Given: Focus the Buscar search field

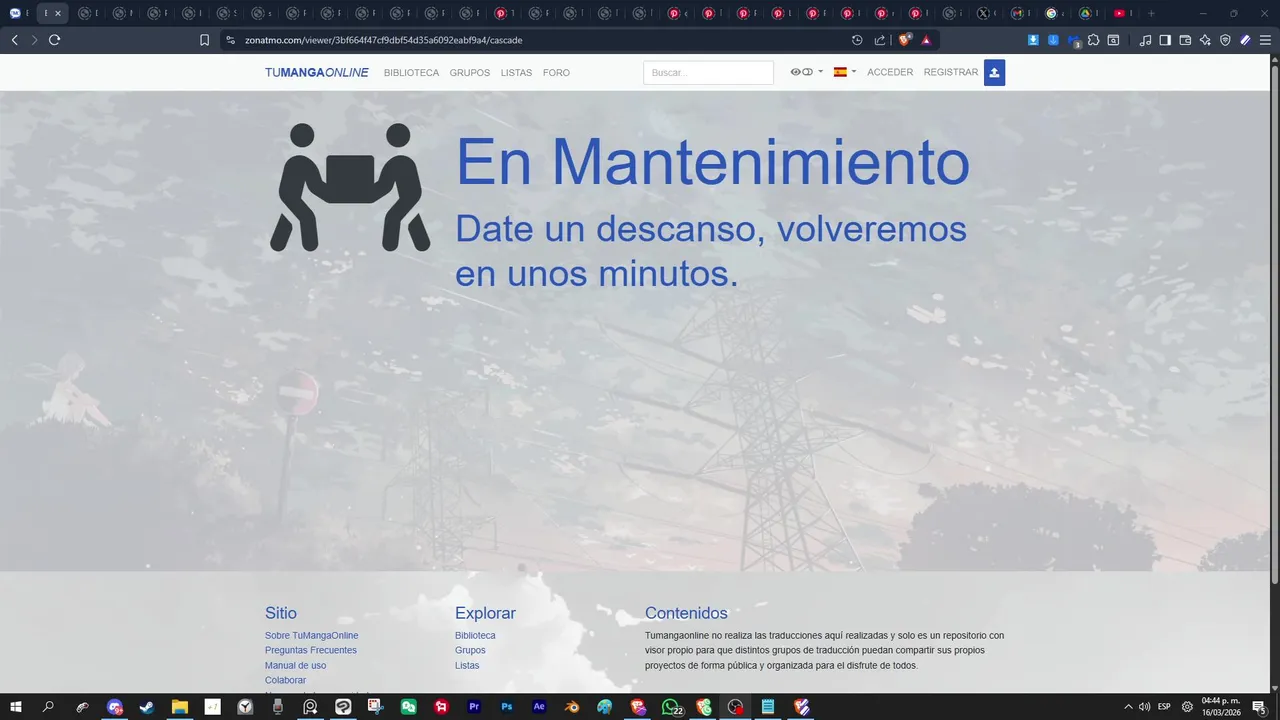Looking at the screenshot, I should click(708, 73).
